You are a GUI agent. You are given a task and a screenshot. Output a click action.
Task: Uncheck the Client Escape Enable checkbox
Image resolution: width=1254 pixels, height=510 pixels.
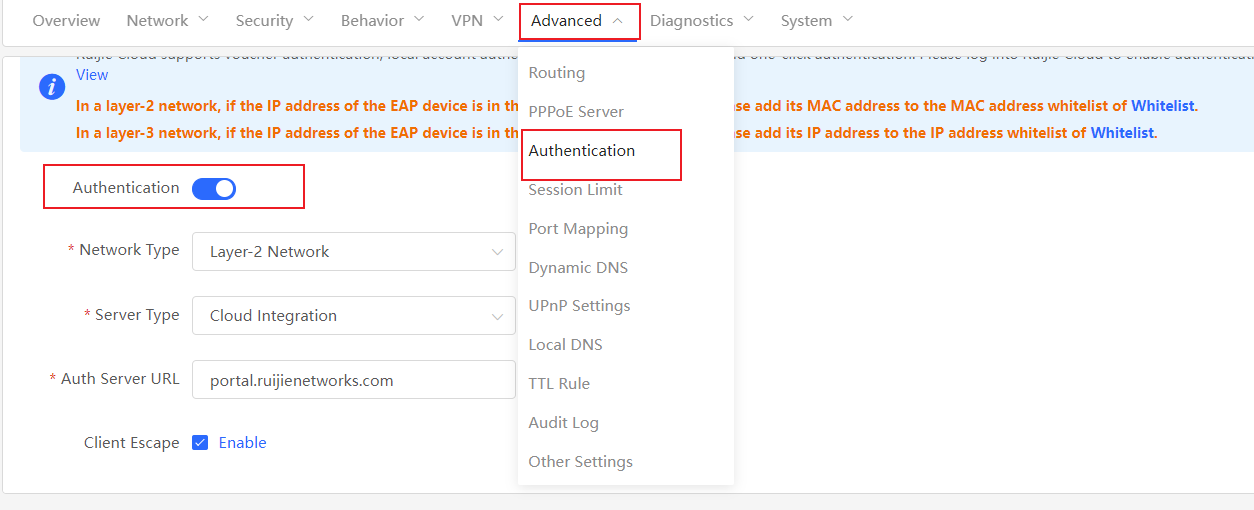point(200,443)
